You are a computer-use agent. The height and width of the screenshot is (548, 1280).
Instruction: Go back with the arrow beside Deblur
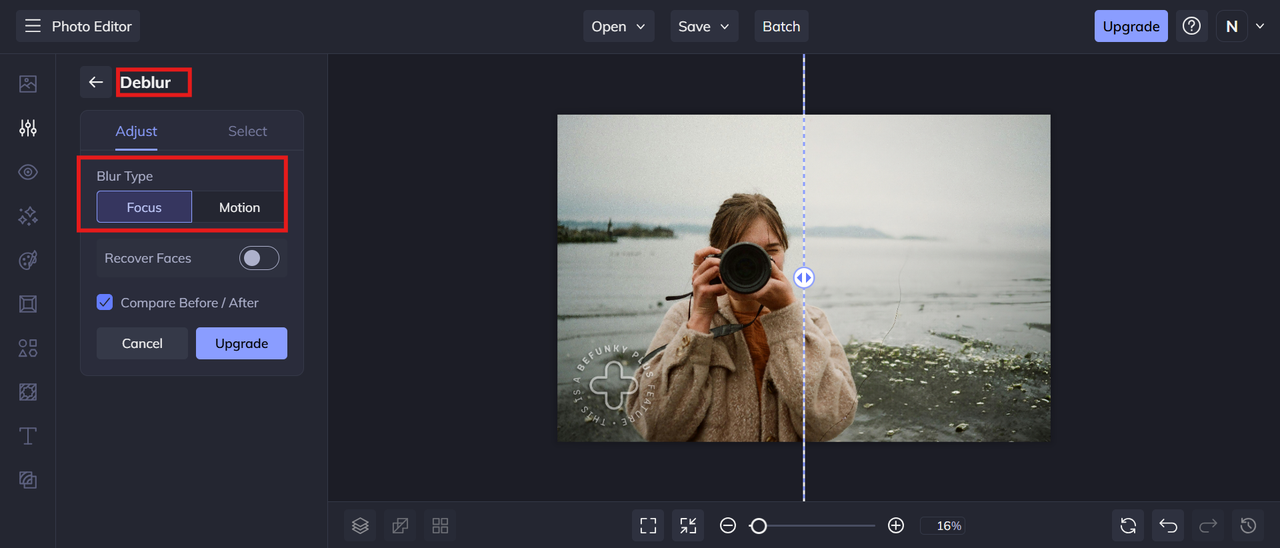point(96,82)
